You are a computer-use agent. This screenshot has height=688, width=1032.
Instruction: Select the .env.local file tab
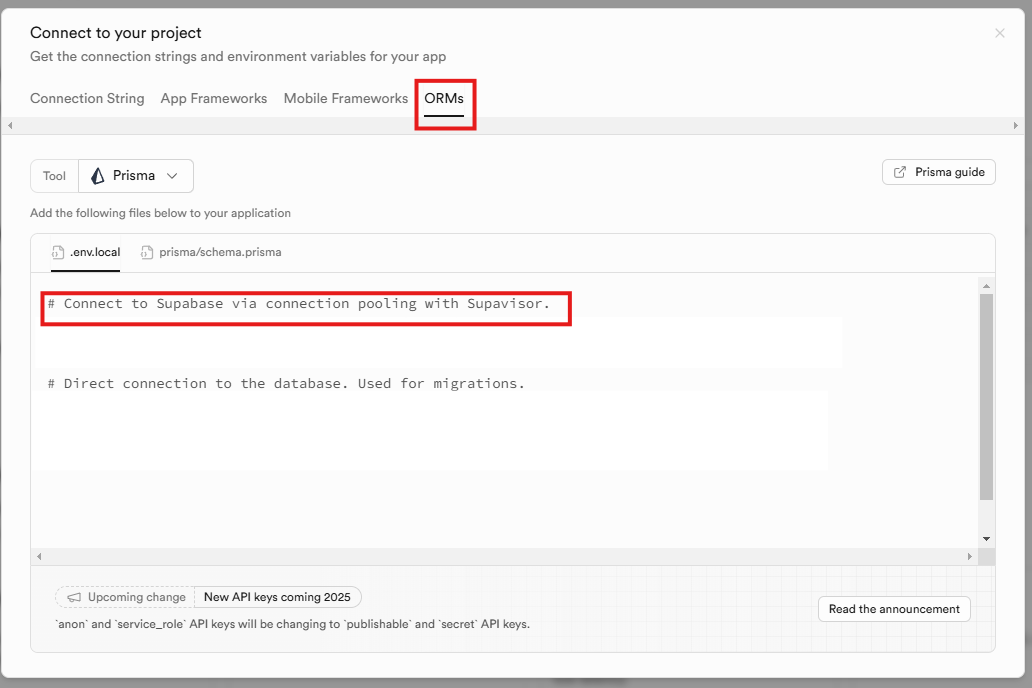tap(86, 252)
